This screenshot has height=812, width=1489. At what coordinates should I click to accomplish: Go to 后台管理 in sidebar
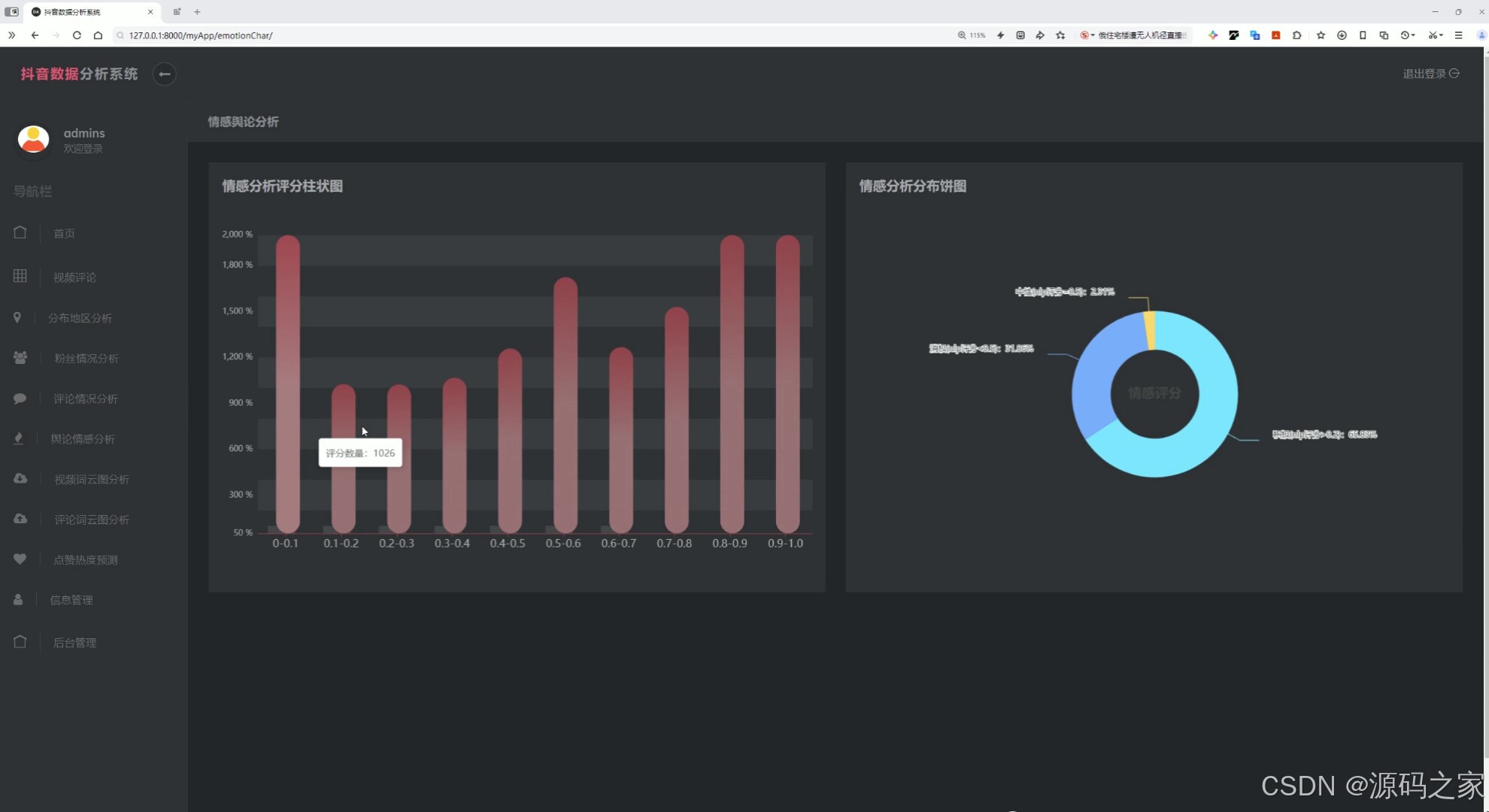74,643
